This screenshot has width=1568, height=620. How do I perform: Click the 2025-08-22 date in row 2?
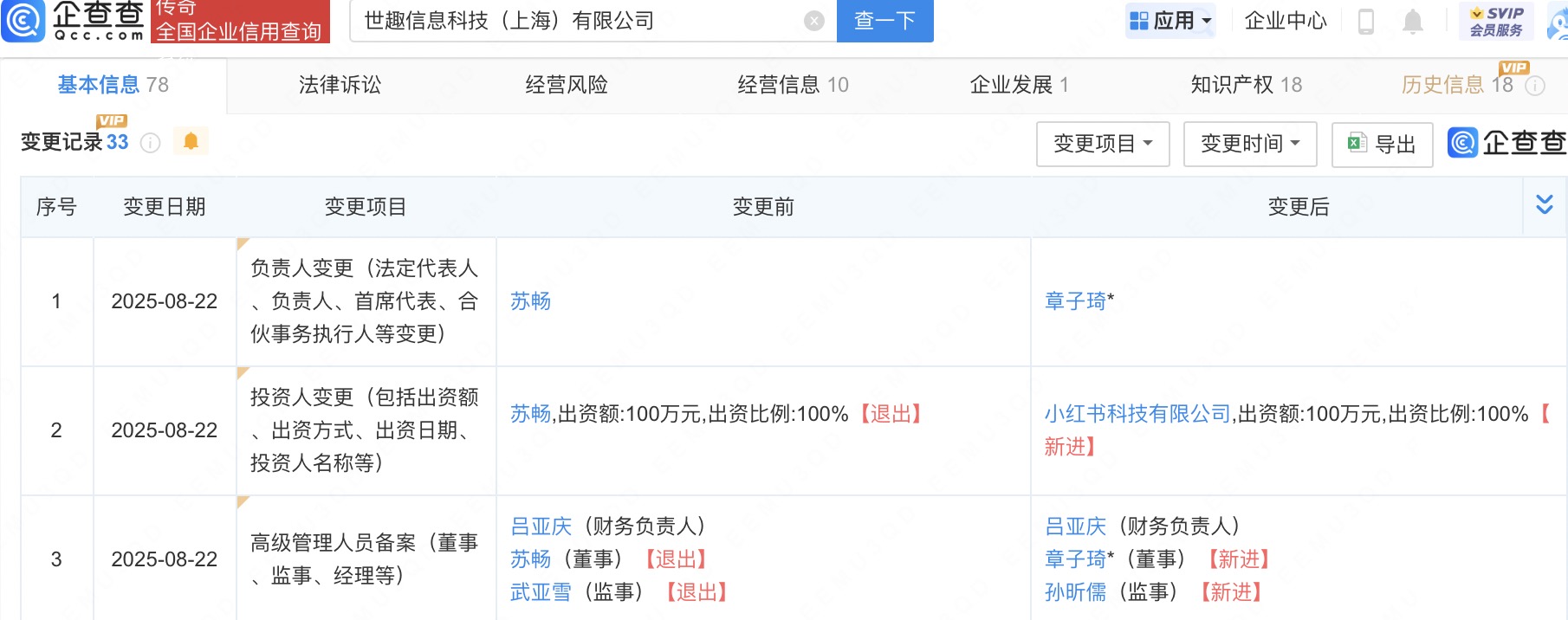pos(165,430)
